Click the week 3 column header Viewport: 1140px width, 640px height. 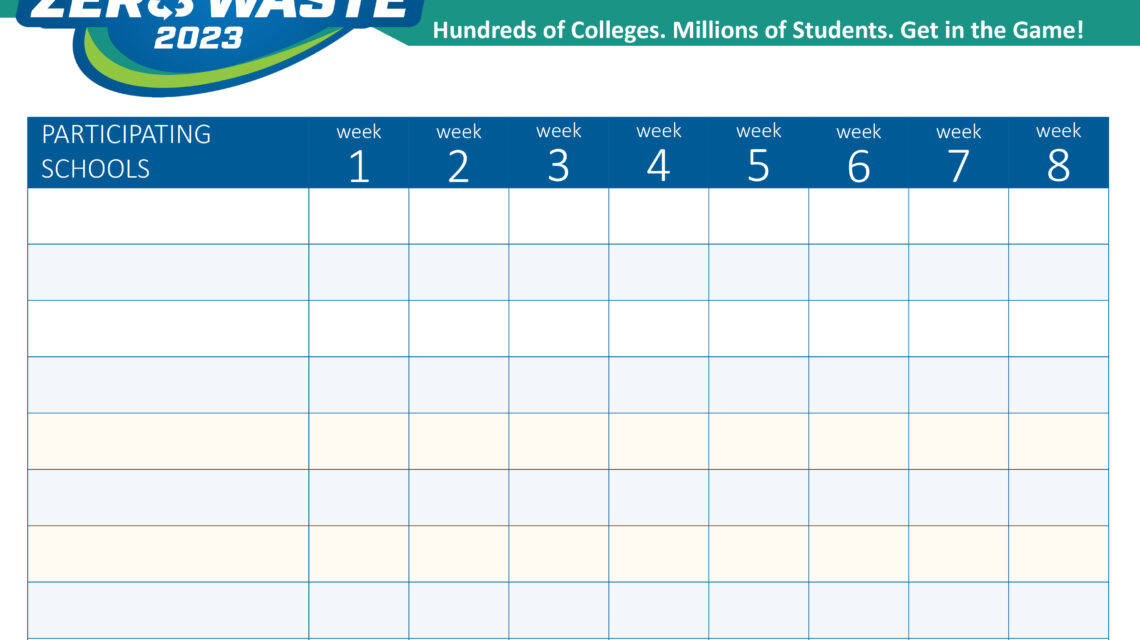point(558,152)
